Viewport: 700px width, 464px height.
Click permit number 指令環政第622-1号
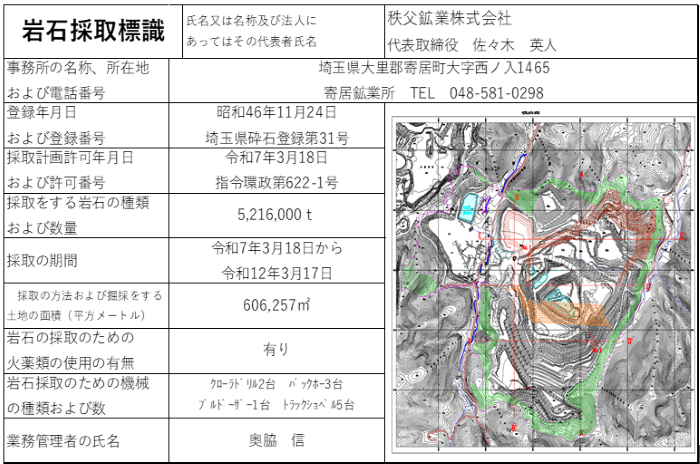tap(277, 183)
